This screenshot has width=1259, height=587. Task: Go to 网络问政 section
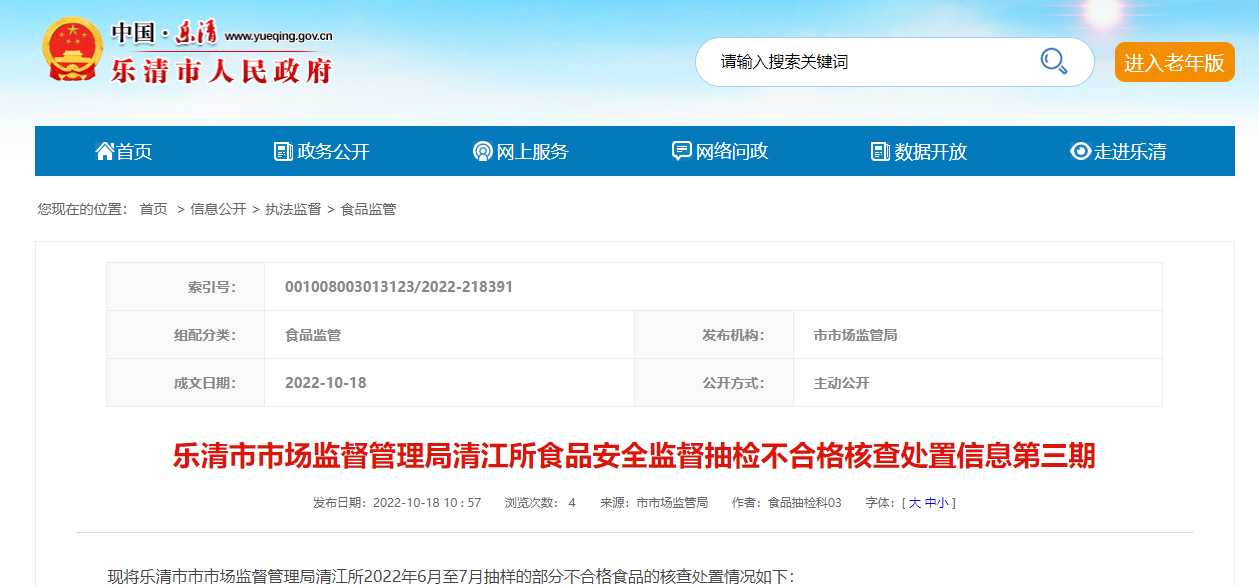[732, 152]
